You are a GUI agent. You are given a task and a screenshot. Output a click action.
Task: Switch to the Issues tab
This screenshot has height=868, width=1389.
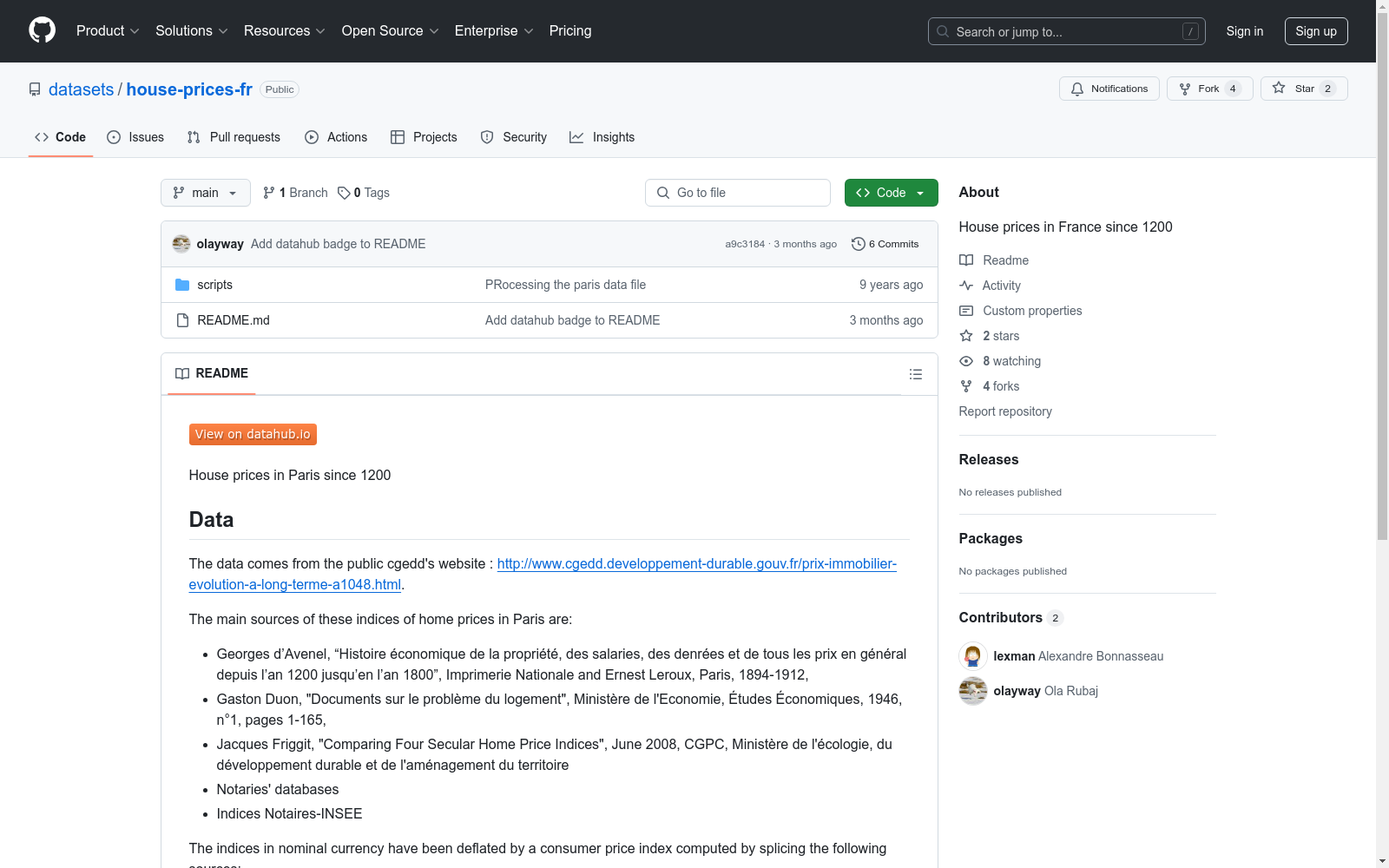(135, 137)
